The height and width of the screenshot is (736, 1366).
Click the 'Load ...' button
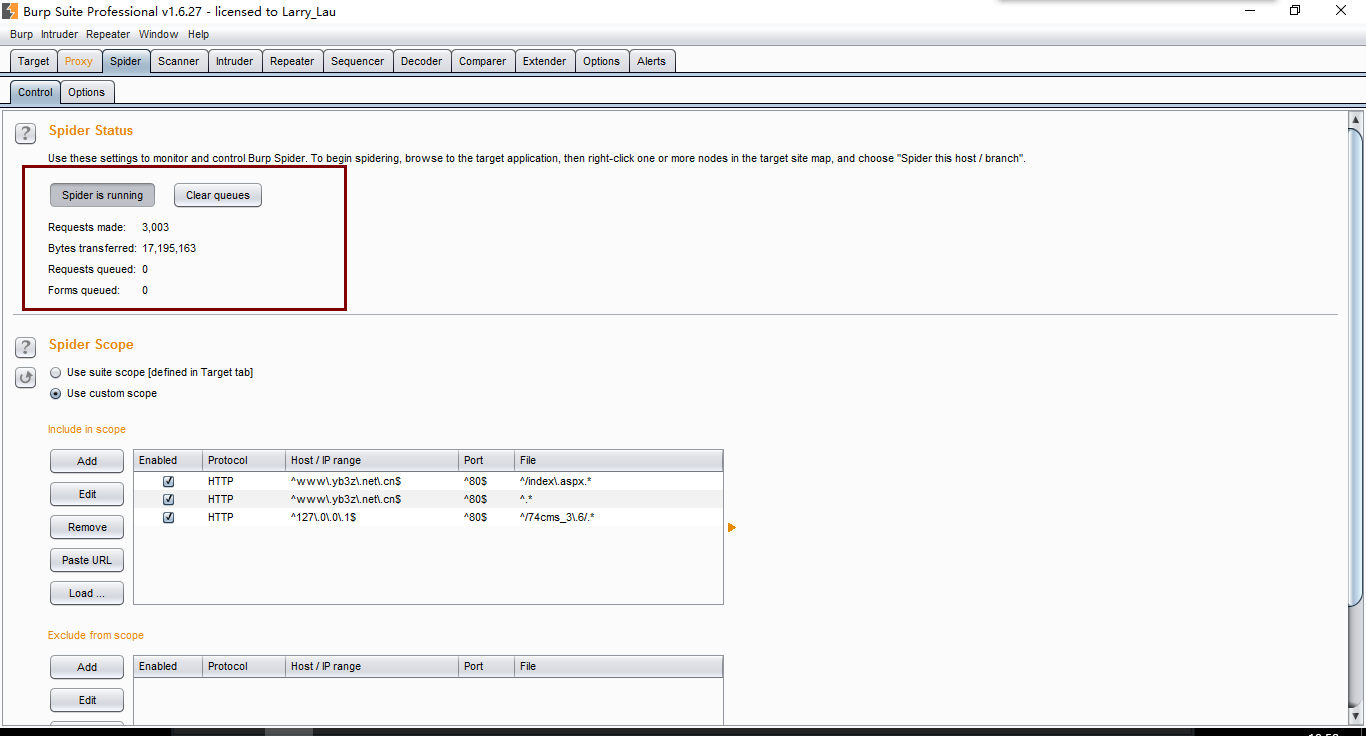pos(87,593)
